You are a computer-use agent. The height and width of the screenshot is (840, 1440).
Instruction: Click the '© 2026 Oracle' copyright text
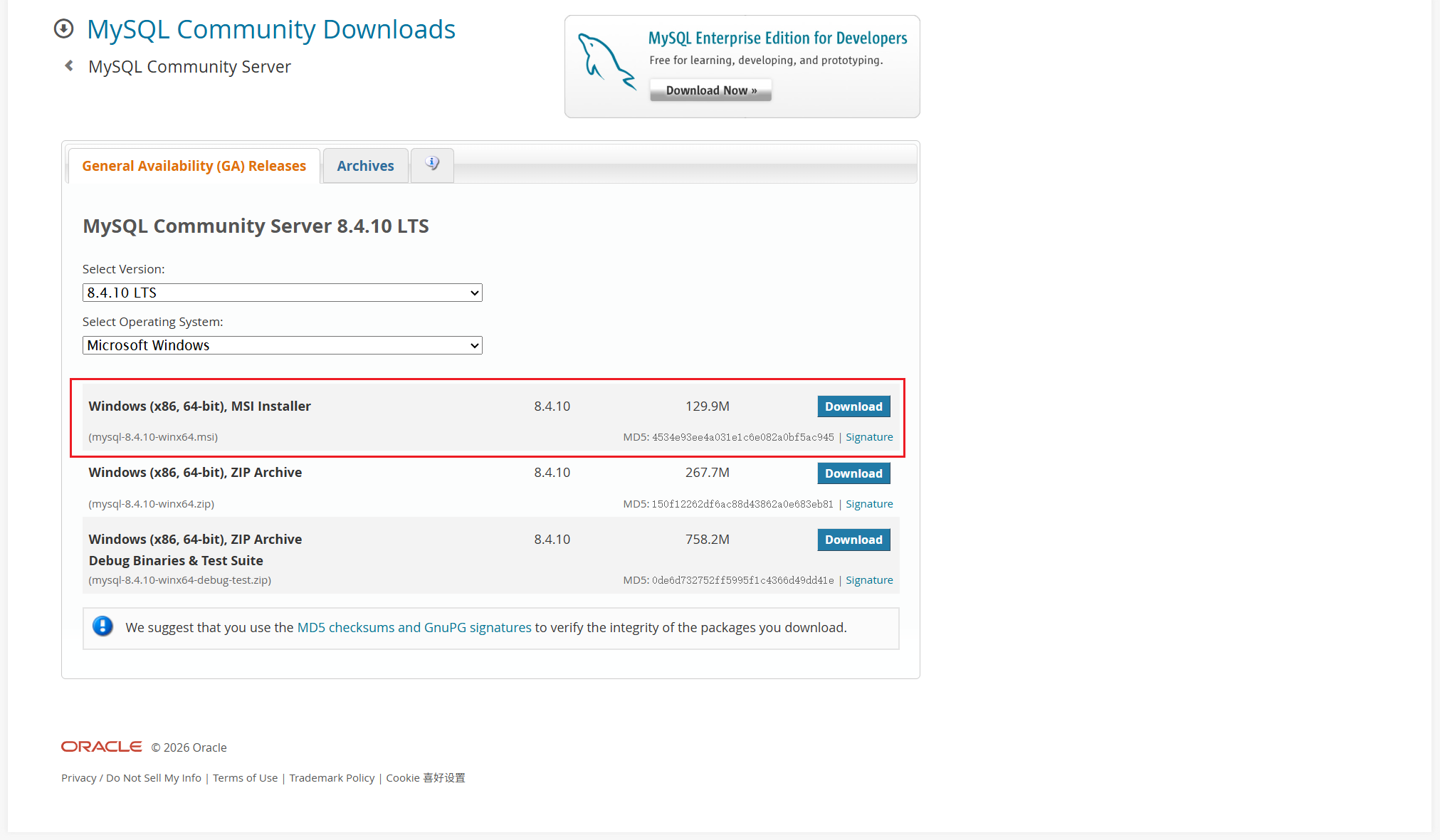[189, 747]
